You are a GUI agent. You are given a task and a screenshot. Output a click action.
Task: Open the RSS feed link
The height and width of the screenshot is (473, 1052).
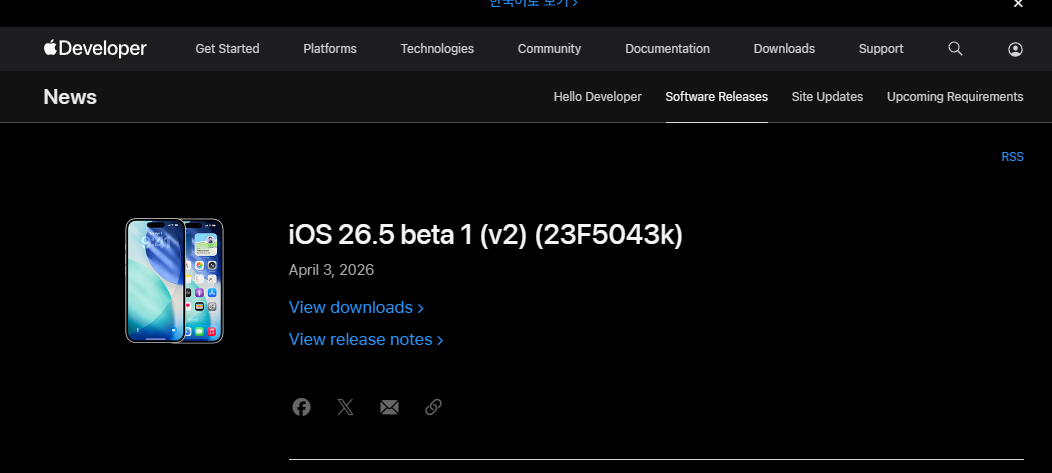pyautogui.click(x=1012, y=157)
